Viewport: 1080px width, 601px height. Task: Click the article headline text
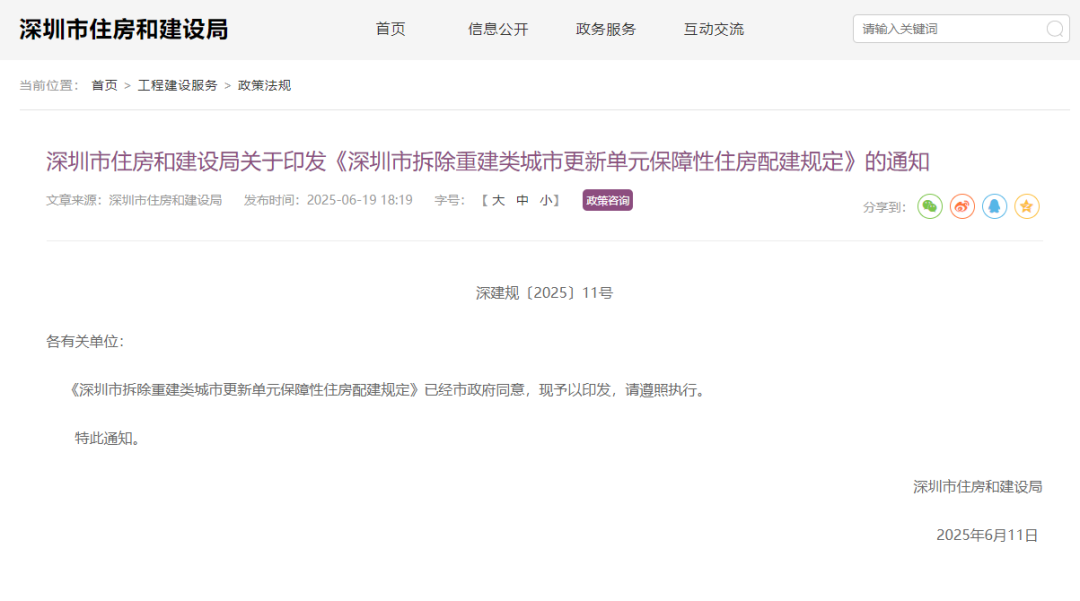(488, 162)
